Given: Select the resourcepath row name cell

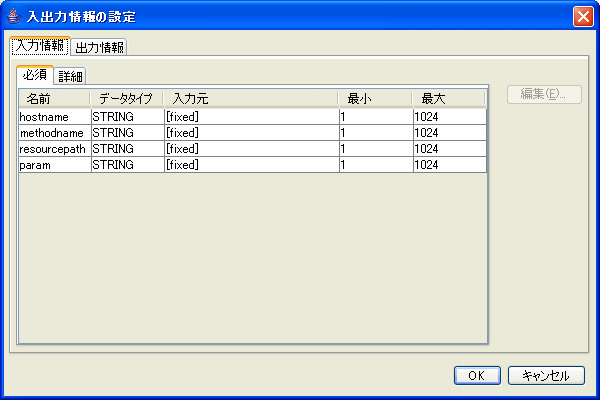Looking at the screenshot, I should point(54,149).
